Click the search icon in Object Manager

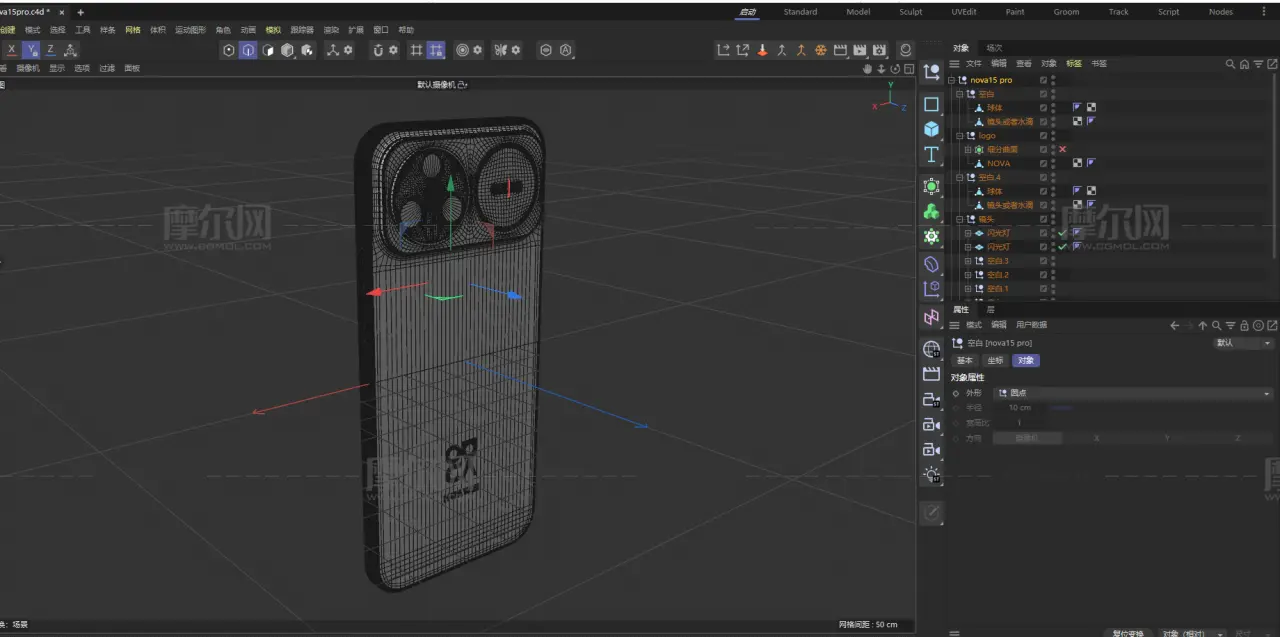click(1230, 64)
